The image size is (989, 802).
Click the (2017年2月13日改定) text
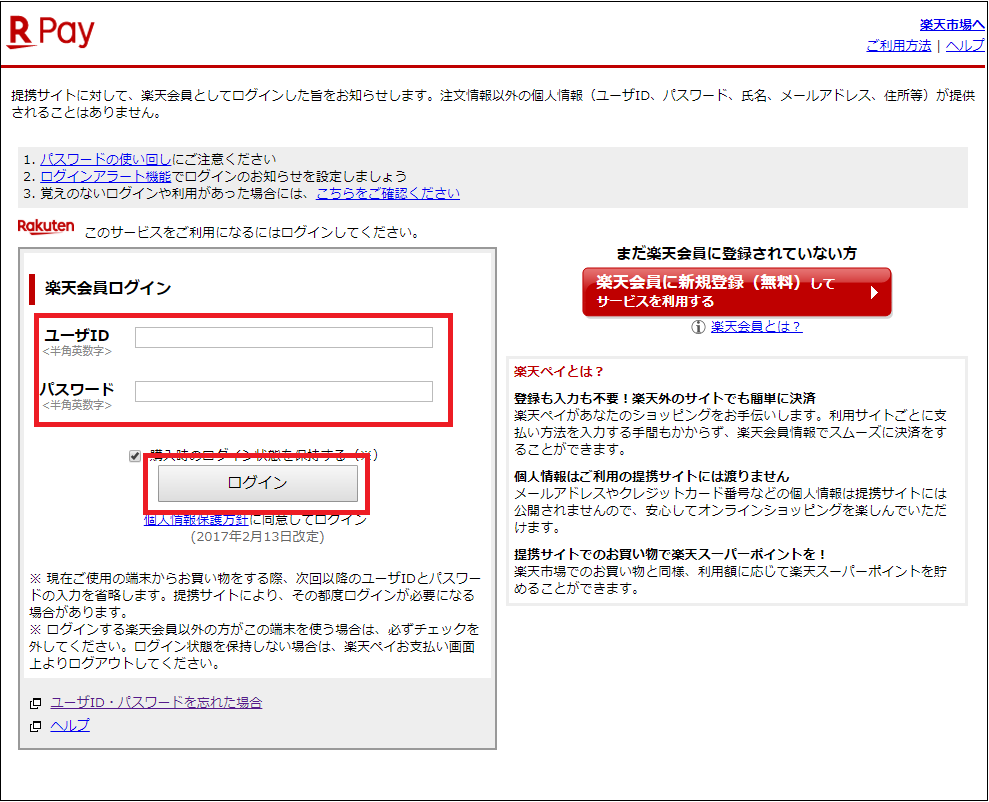(257, 537)
